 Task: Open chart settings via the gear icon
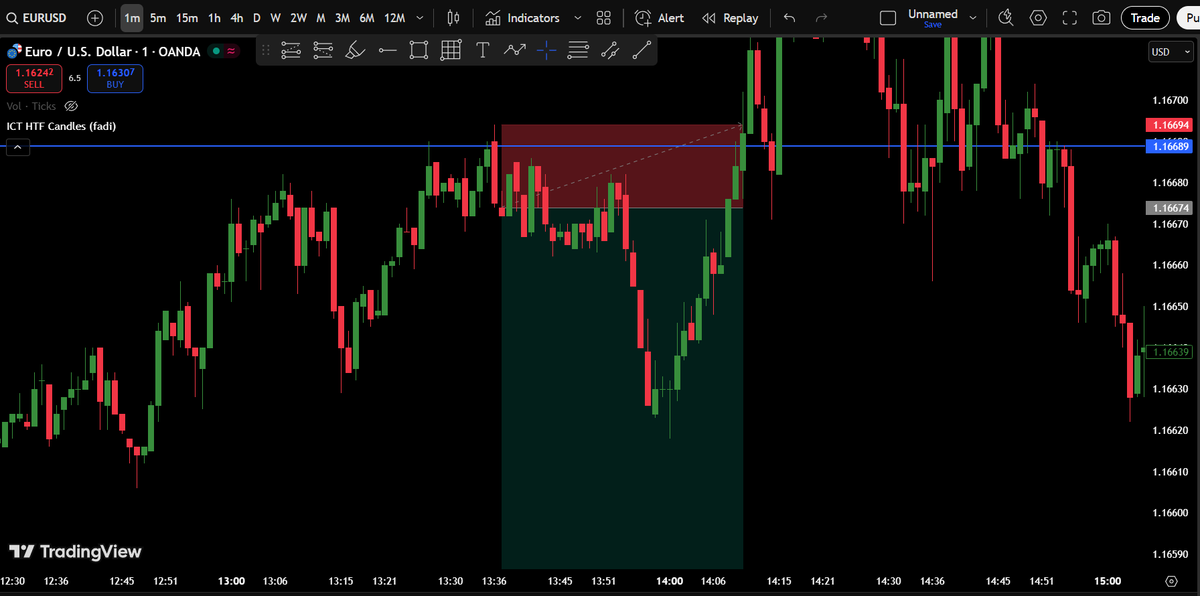(1038, 17)
